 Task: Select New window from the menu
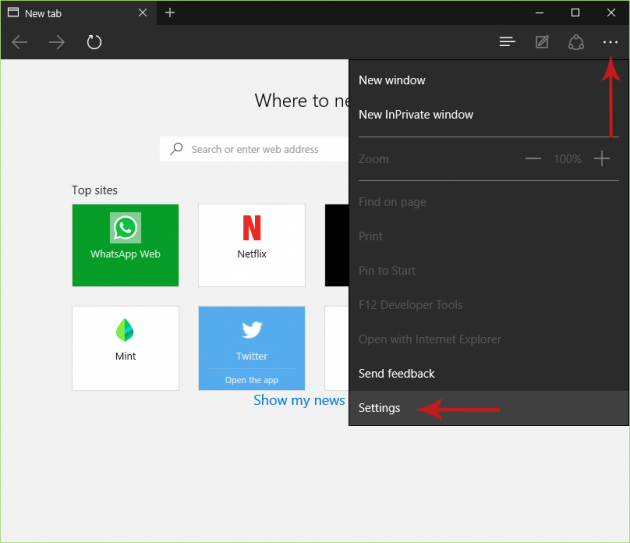pos(392,80)
